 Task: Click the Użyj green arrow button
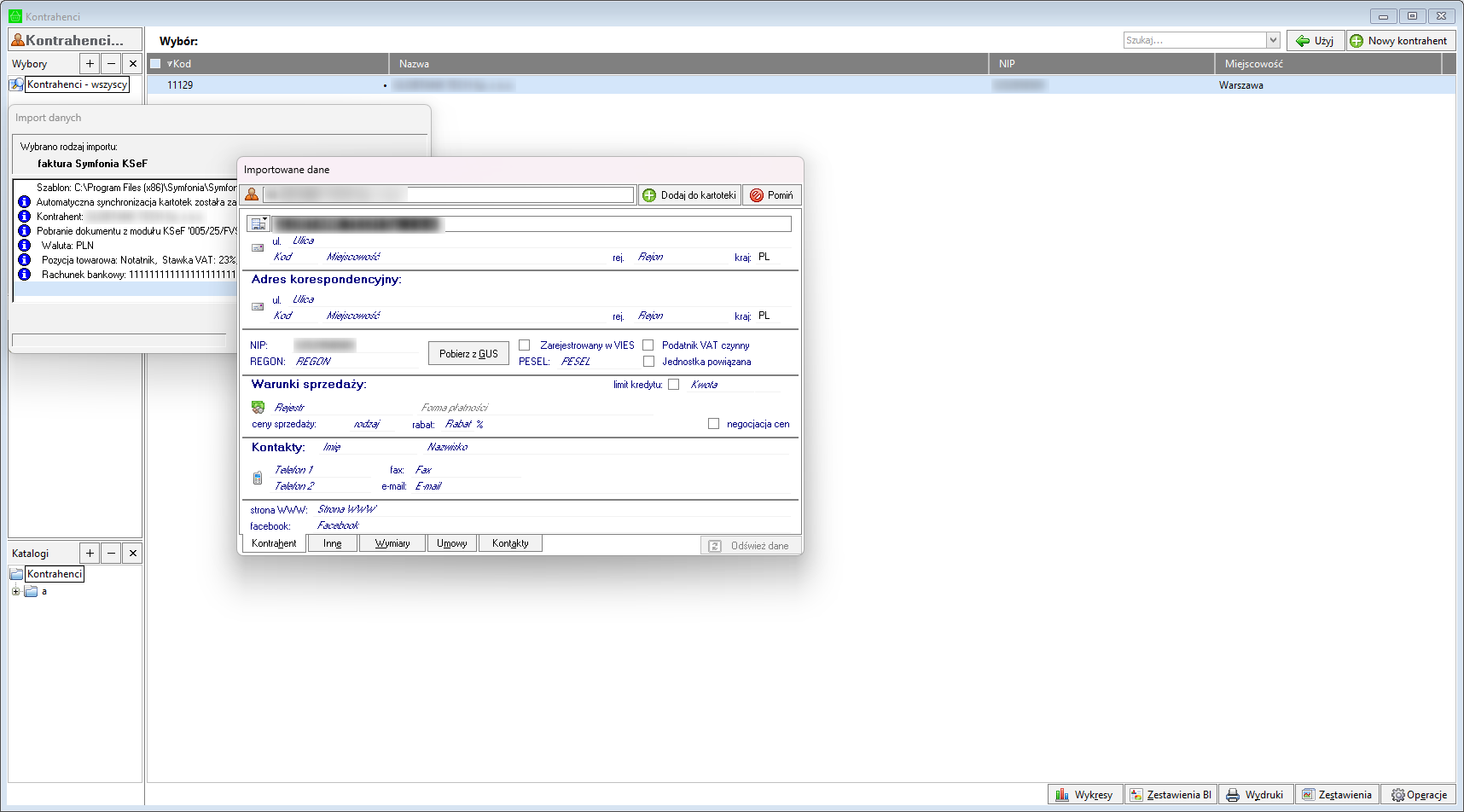(1315, 41)
